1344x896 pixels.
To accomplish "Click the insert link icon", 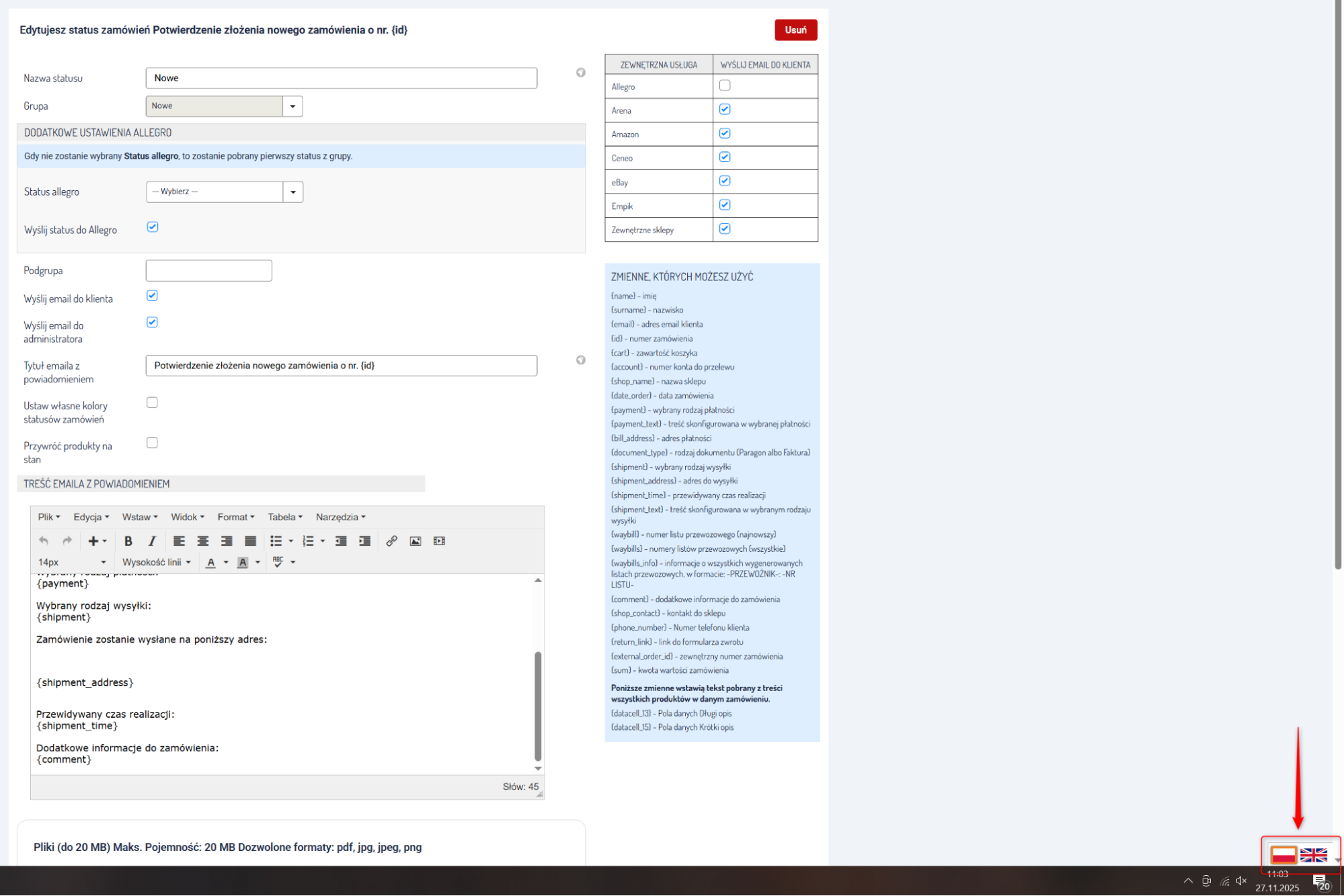I will 391,541.
